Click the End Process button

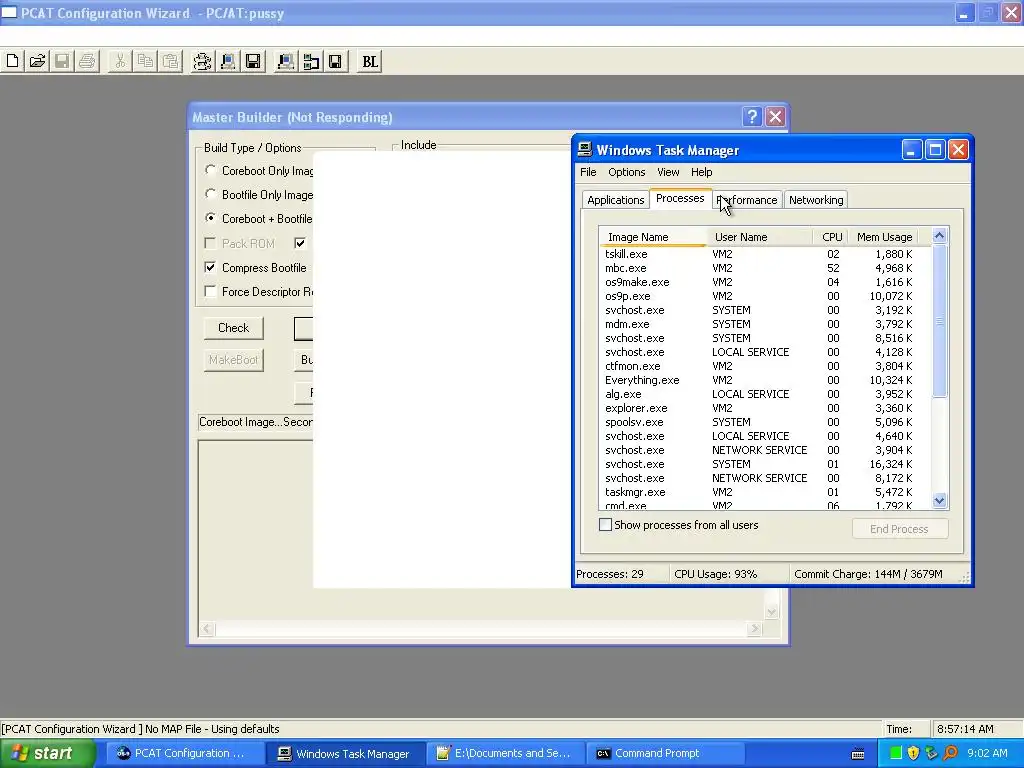[899, 529]
